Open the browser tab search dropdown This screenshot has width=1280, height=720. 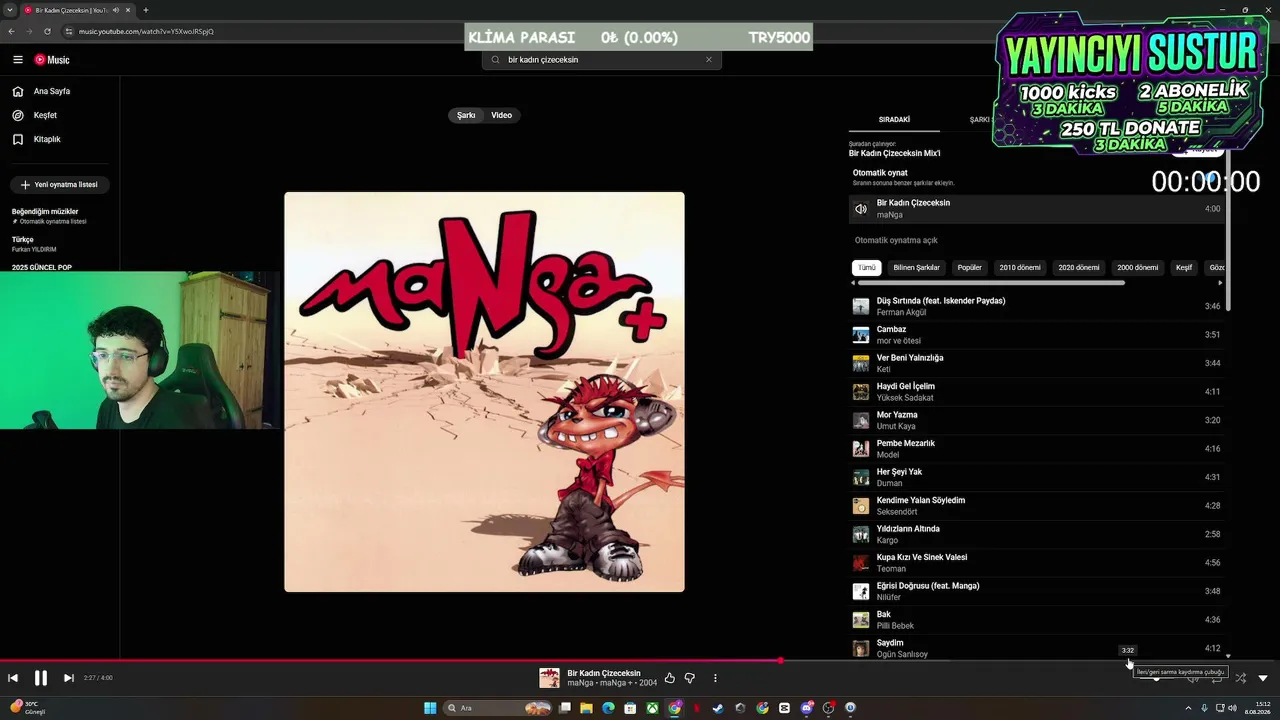9,10
